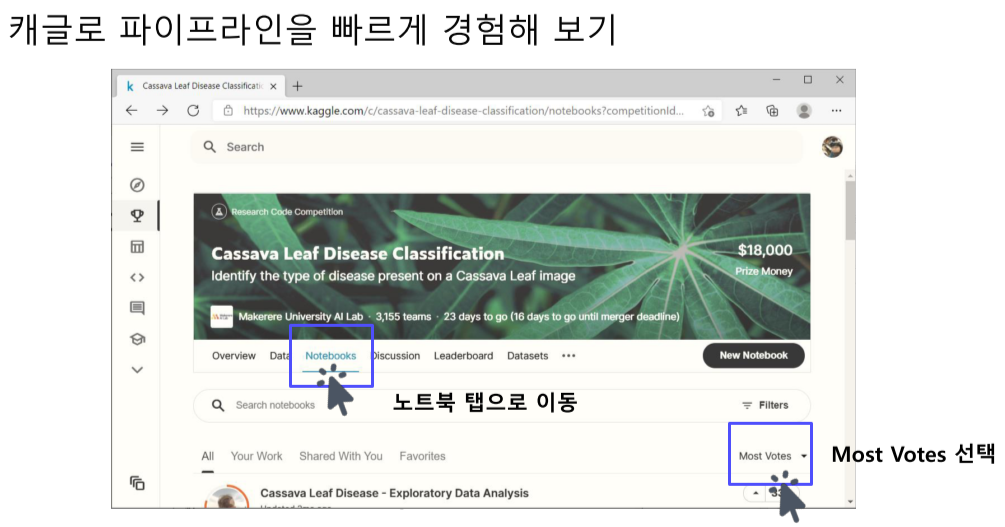
Task: Open browser profile account icon
Action: point(804,110)
